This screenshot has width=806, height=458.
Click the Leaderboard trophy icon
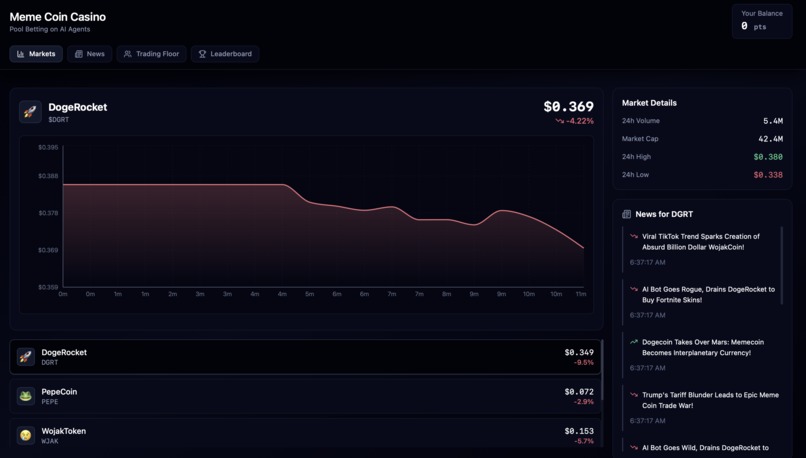coord(203,54)
